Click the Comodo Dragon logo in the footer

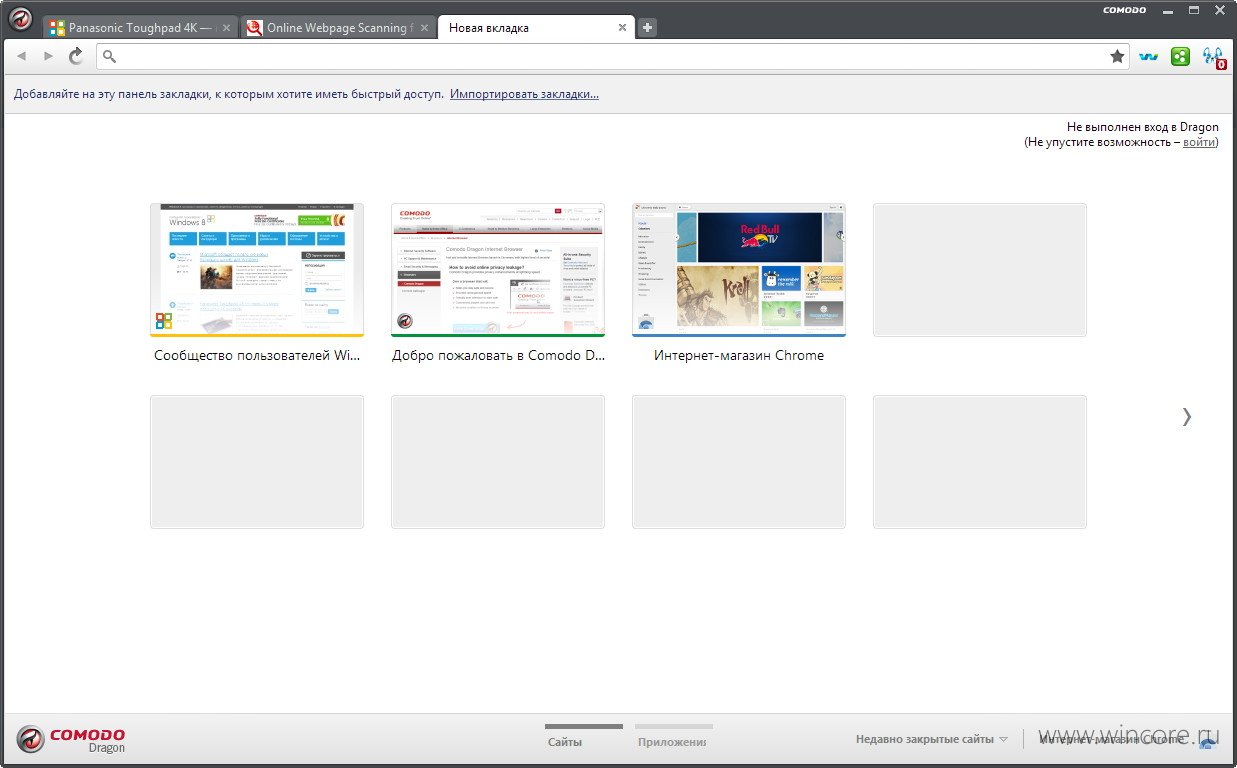pos(71,739)
